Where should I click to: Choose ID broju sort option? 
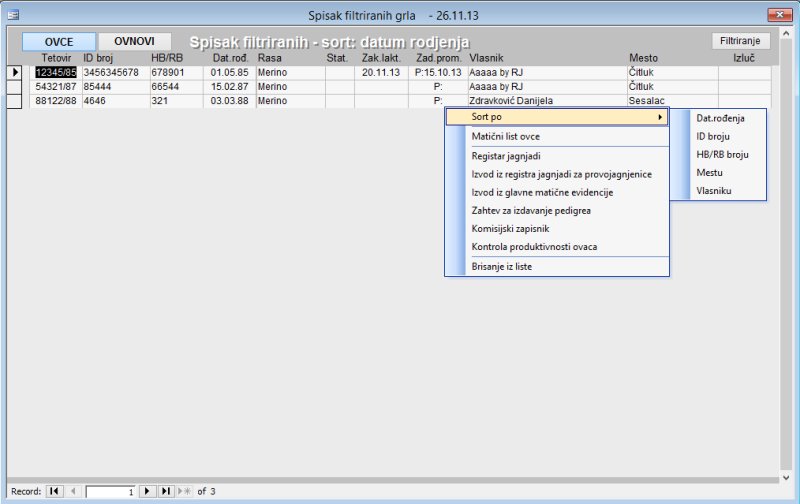point(715,136)
